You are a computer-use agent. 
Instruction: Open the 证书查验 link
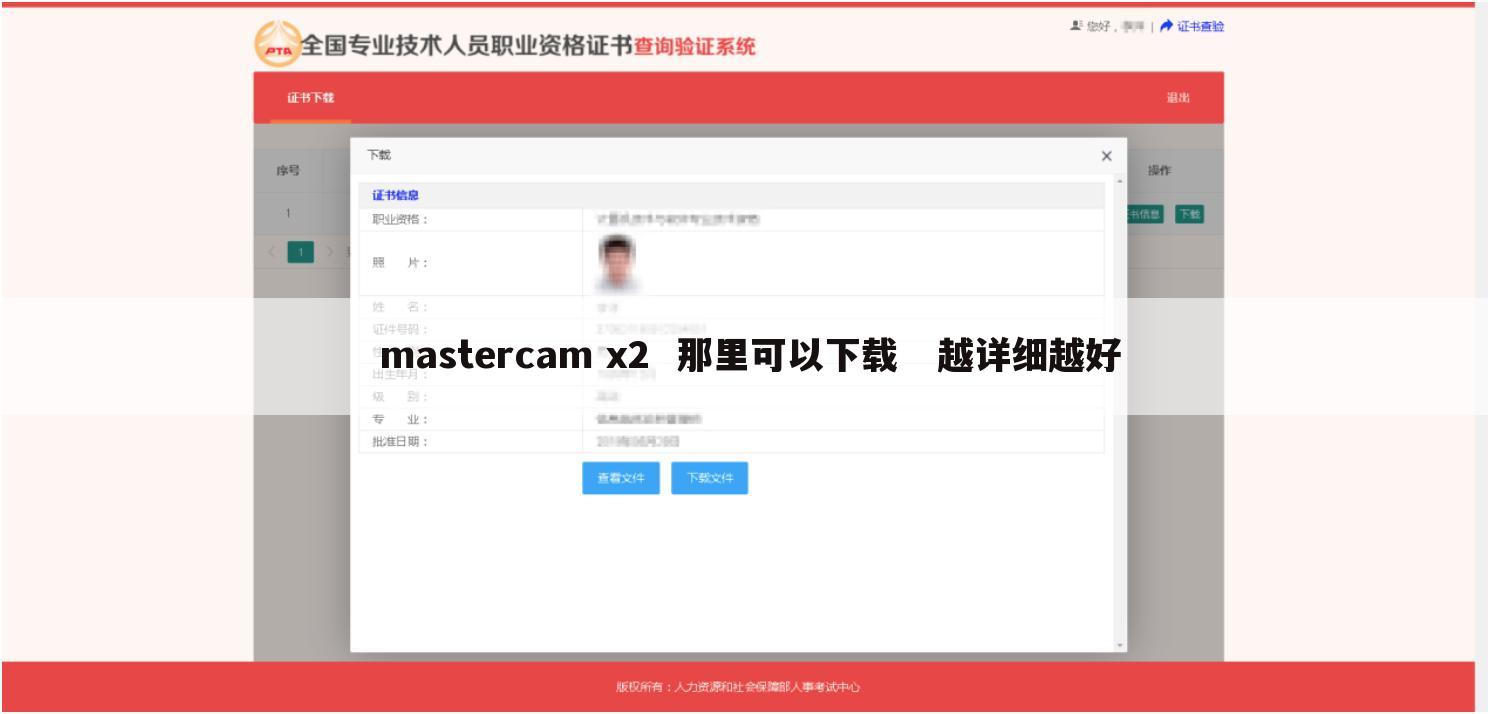(1200, 27)
